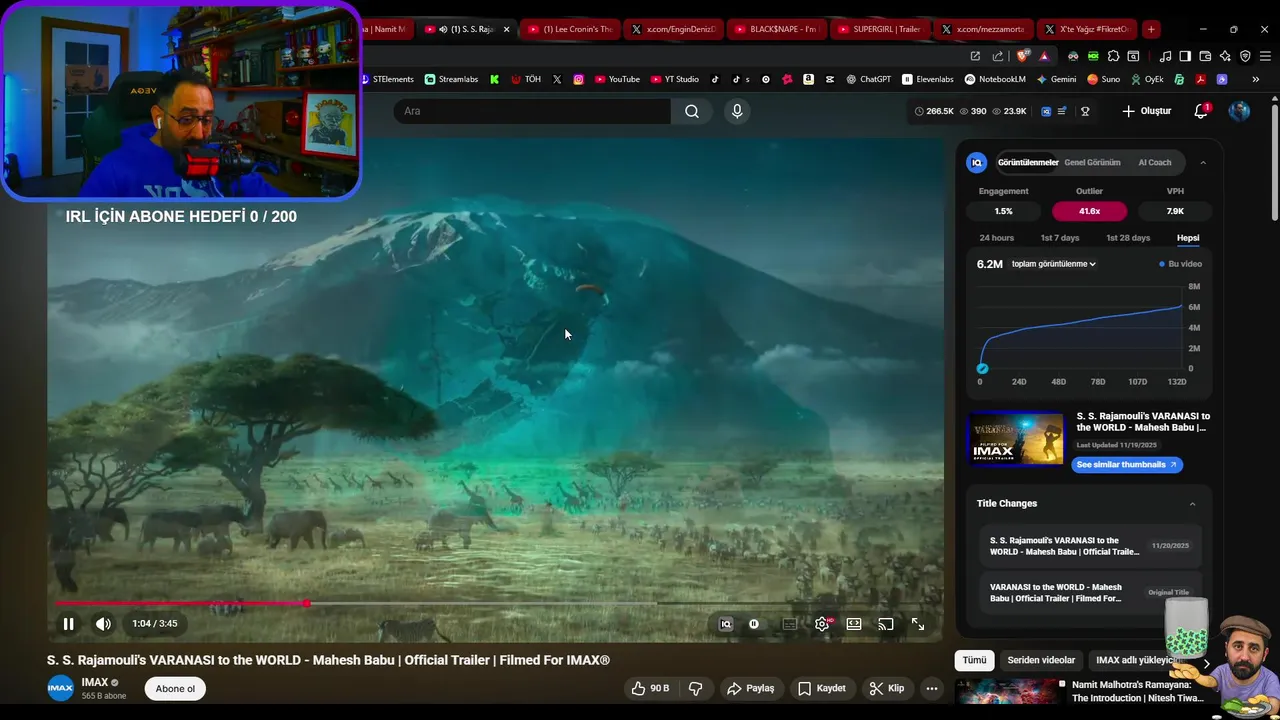Click the Brave Rewards triangle icon
The height and width of the screenshot is (720, 1280).
tap(1044, 56)
